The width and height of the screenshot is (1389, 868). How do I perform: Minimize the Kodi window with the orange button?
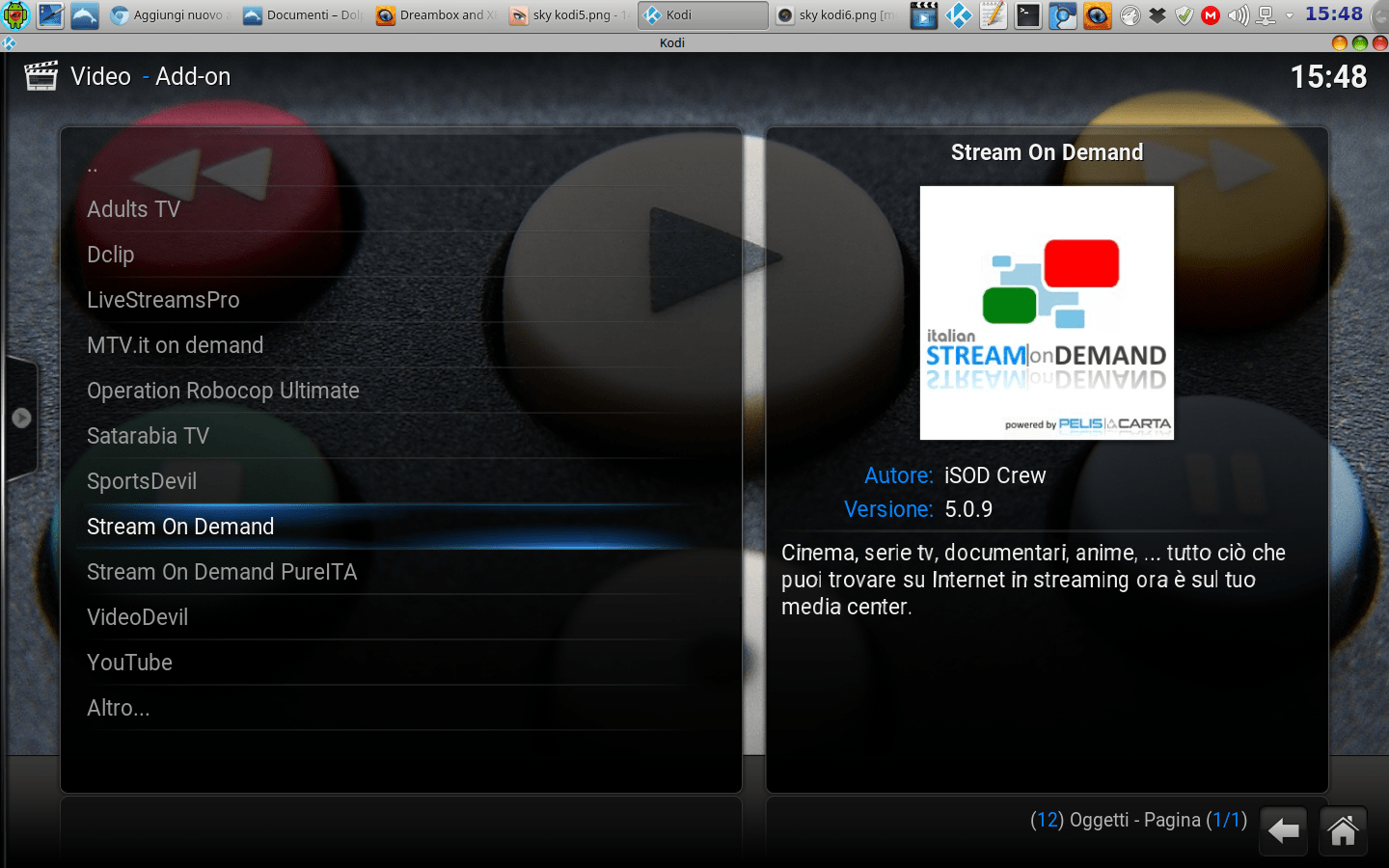point(1339,42)
